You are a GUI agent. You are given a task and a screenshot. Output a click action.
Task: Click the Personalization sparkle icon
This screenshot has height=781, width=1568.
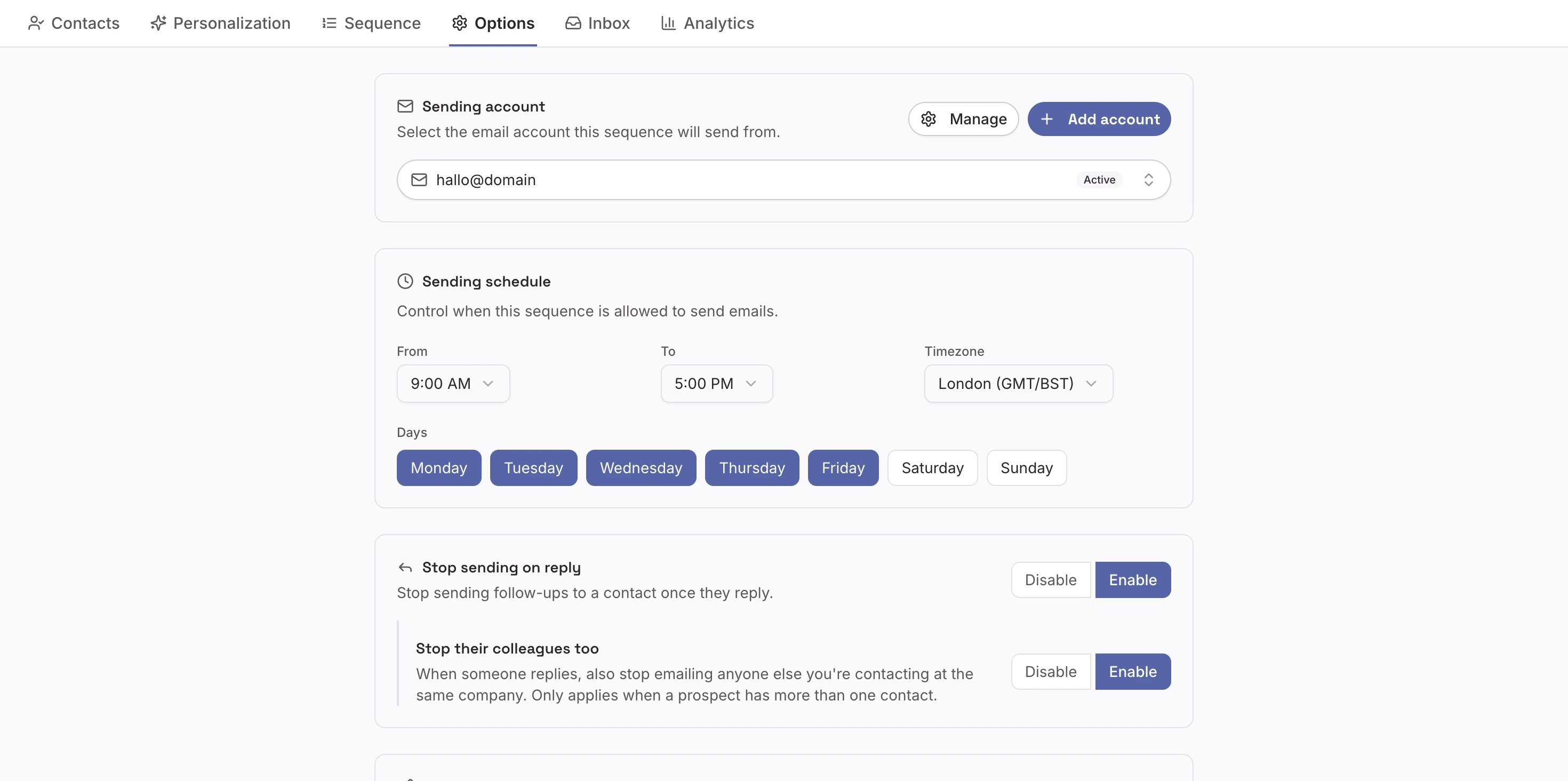158,23
